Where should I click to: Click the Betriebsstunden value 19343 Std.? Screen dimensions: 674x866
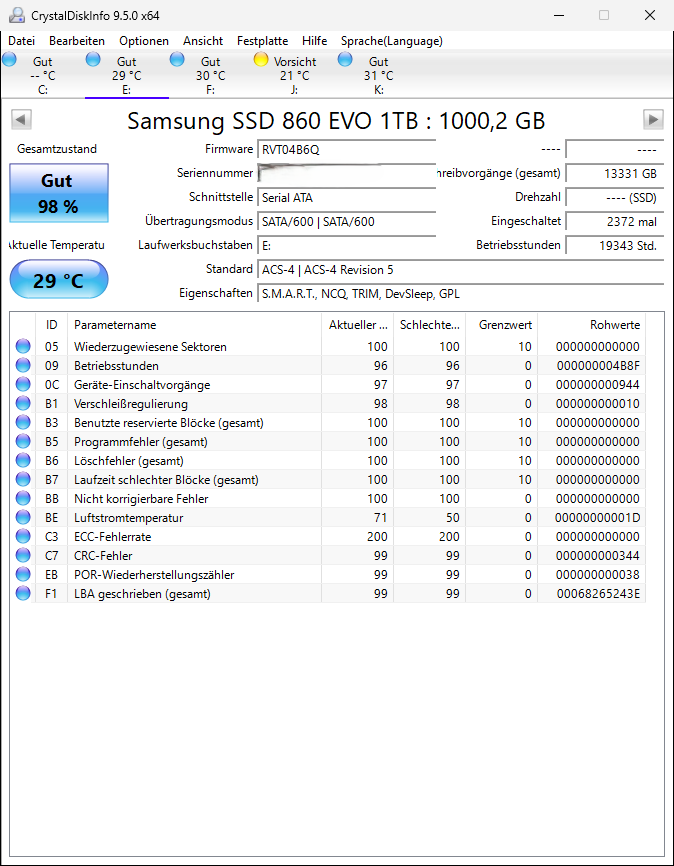[615, 245]
